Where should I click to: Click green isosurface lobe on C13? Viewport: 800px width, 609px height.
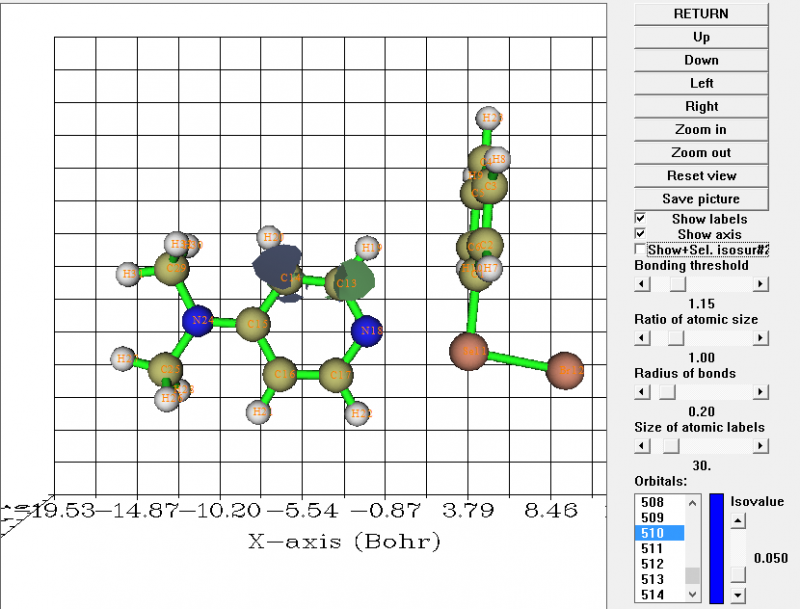point(357,279)
